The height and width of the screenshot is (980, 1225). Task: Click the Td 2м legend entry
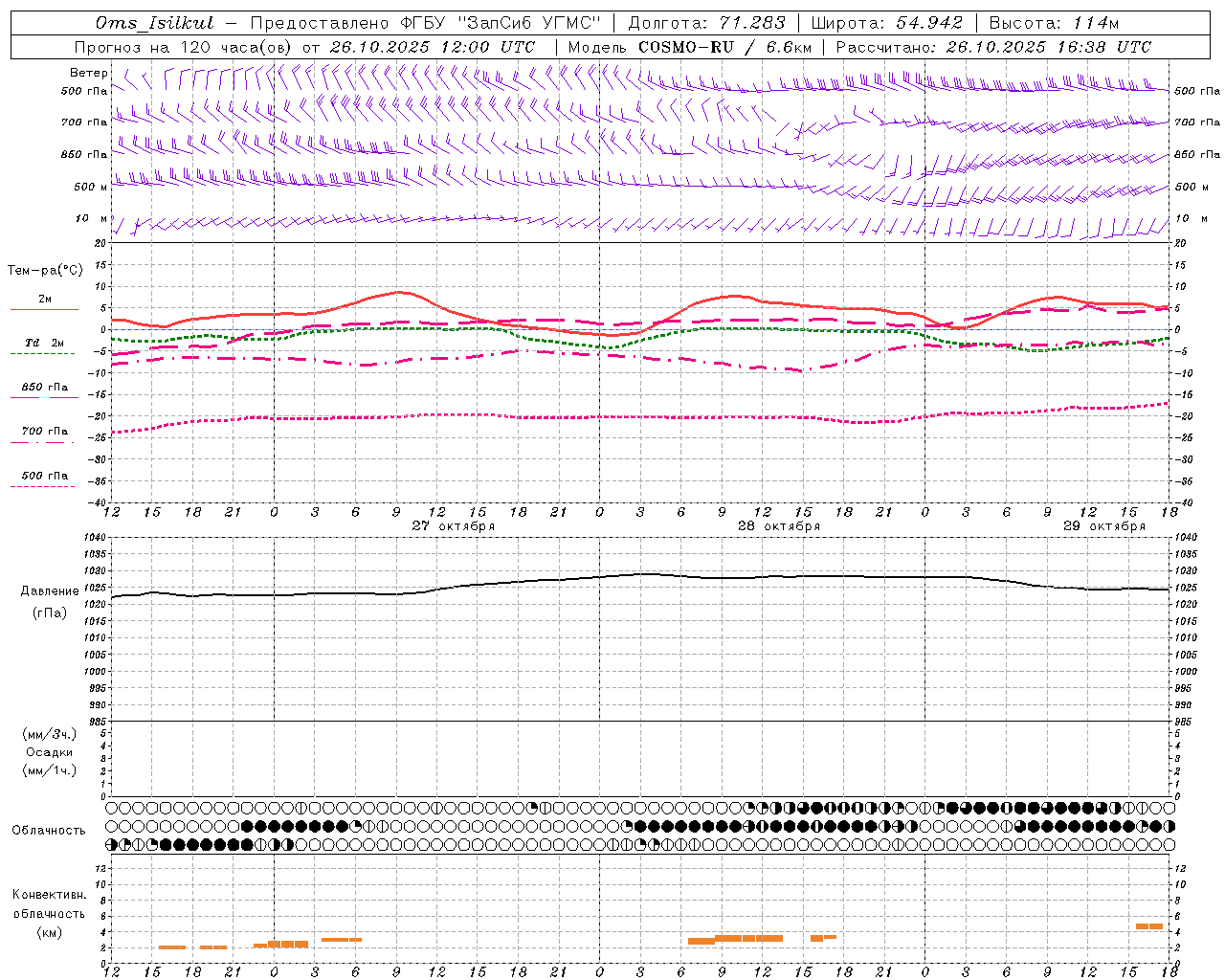(x=45, y=343)
